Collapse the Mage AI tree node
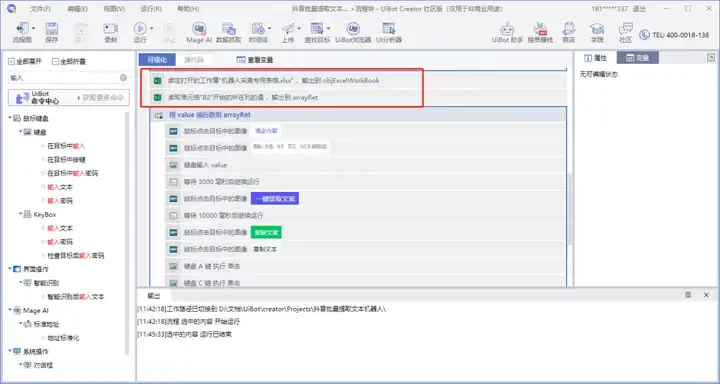The width and height of the screenshot is (720, 384). click(10, 310)
